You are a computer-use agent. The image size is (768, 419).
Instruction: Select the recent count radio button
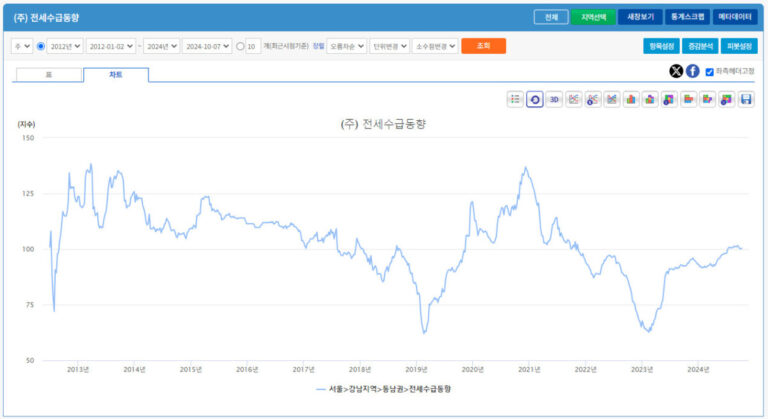point(240,46)
